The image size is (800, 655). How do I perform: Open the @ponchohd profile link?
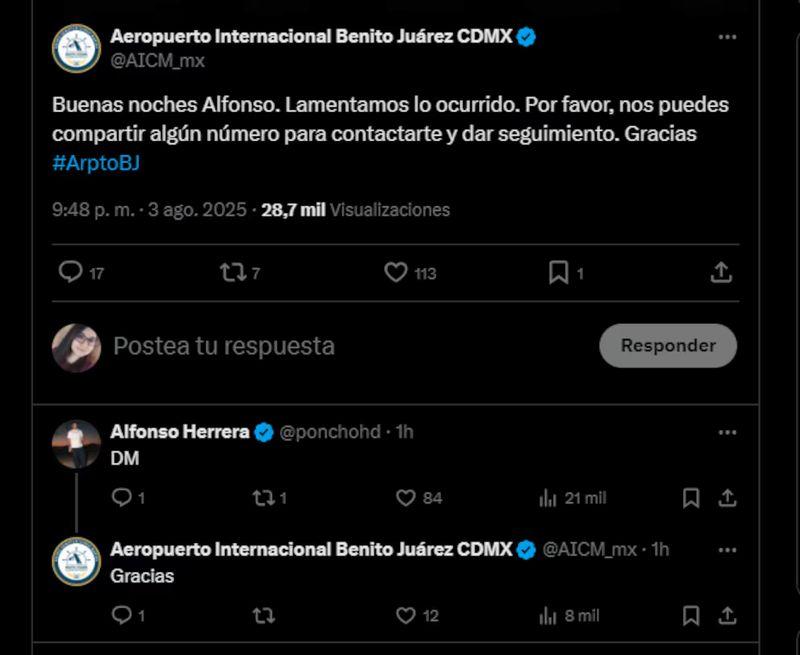(330, 432)
